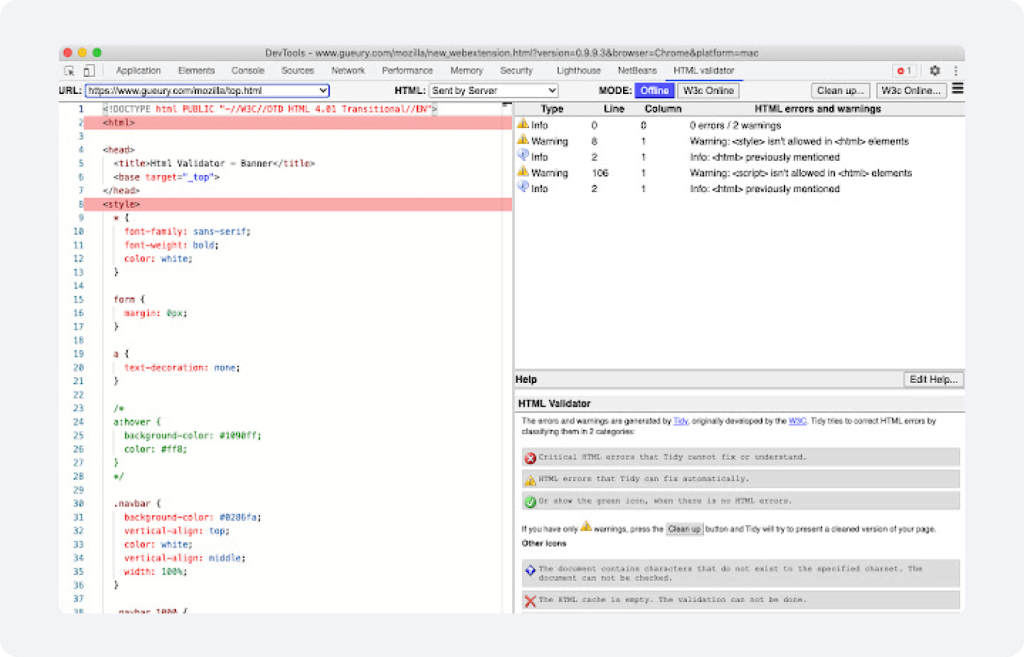Click the yellow warning icon beside 'Tidy can fix automatically'
1024x657 pixels.
click(x=530, y=480)
